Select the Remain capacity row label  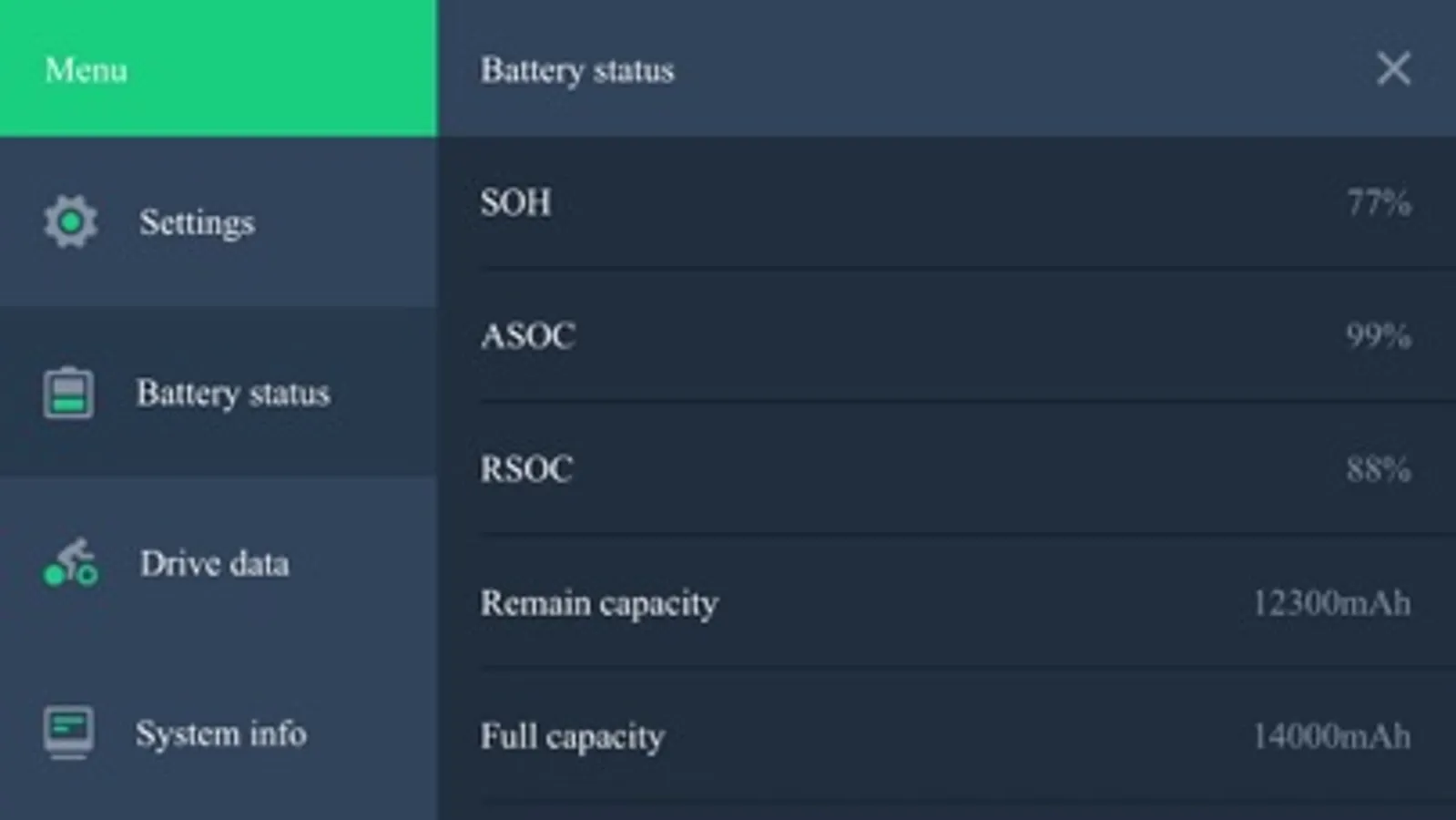click(599, 602)
